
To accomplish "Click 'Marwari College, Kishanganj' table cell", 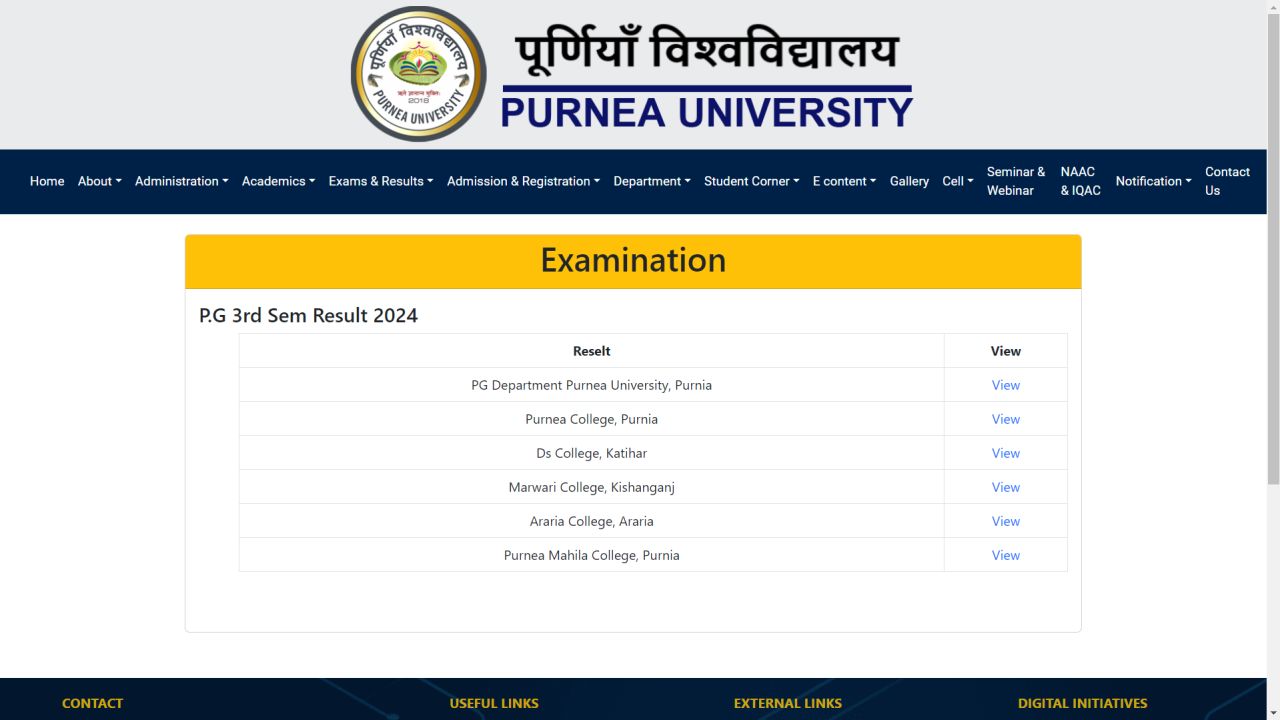I will click(x=592, y=487).
